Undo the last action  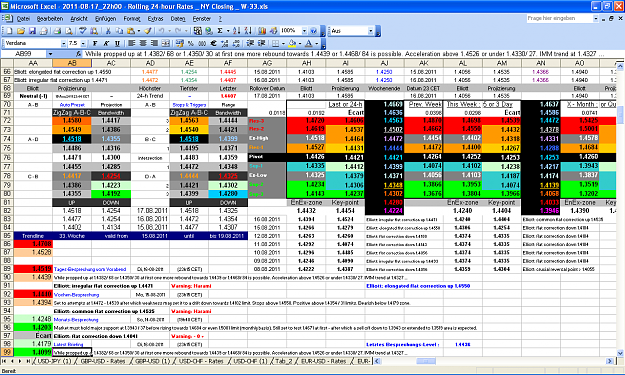pos(161,31)
